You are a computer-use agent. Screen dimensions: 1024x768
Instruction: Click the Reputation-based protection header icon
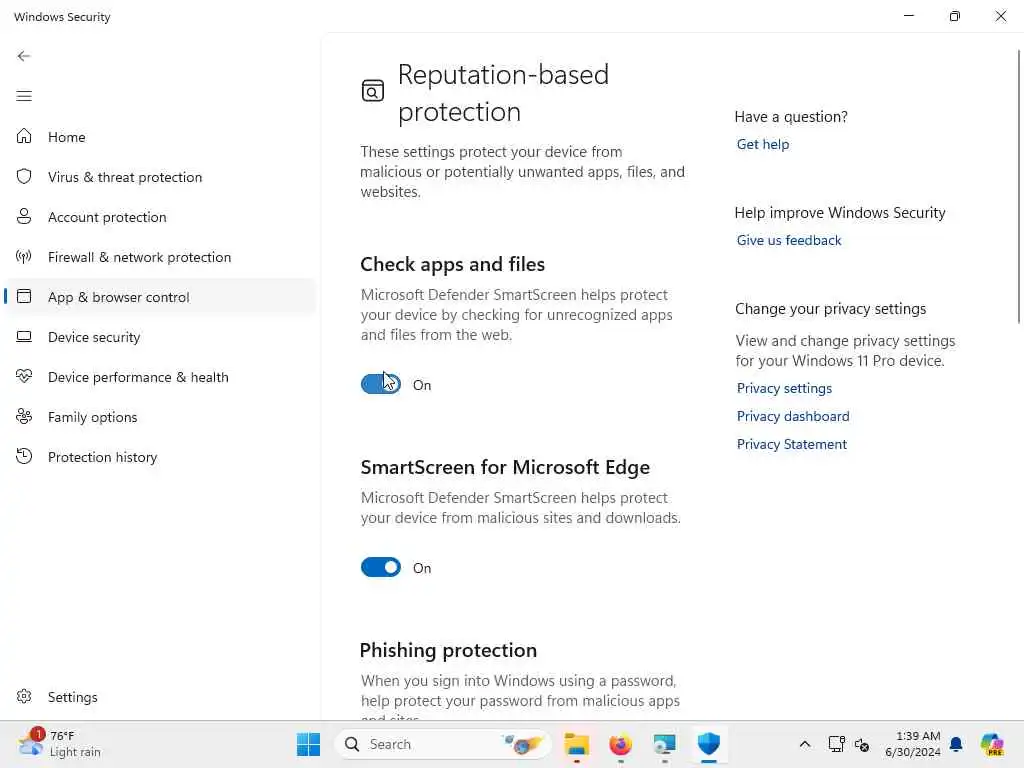tap(373, 91)
